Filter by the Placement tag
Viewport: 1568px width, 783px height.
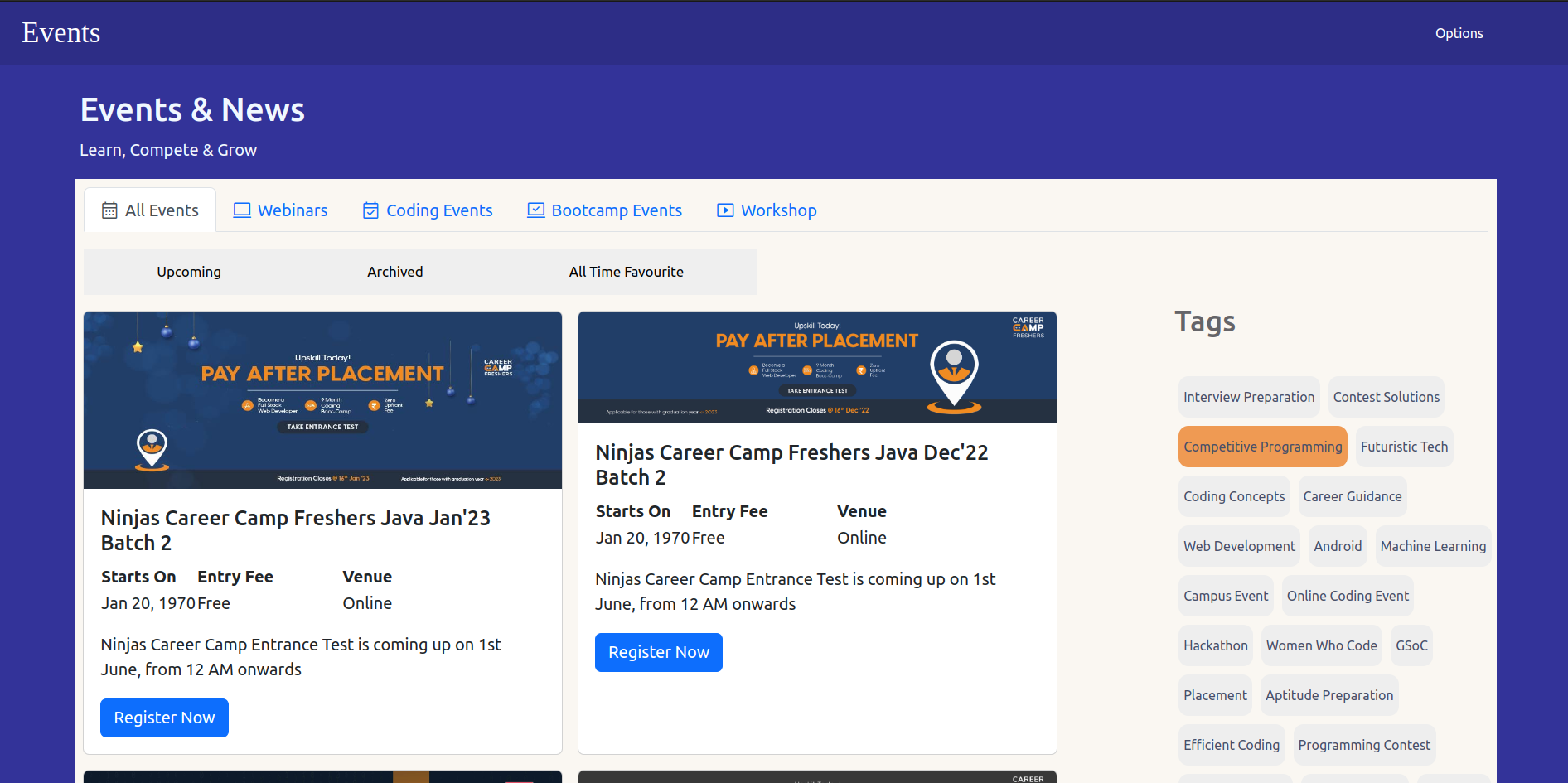click(1215, 695)
